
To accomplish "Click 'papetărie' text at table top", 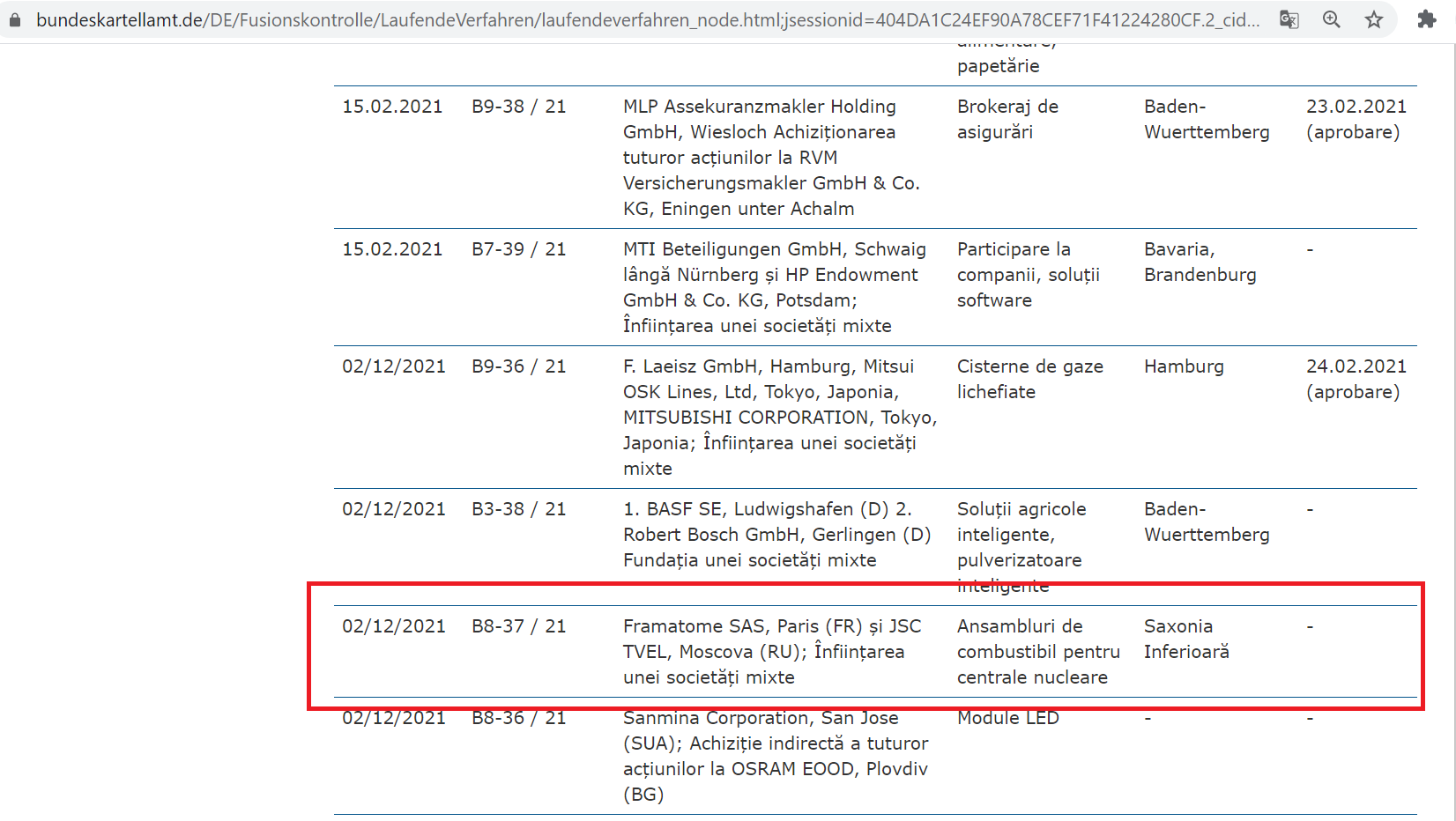I will click(x=999, y=66).
